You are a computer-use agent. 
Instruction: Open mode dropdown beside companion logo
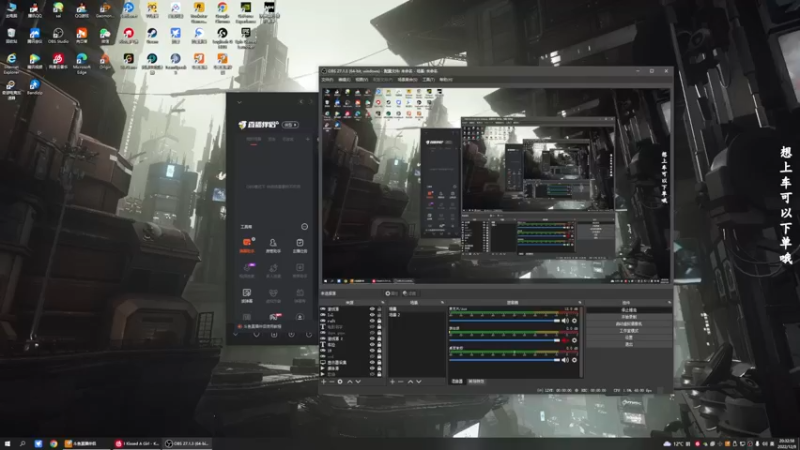[291, 124]
